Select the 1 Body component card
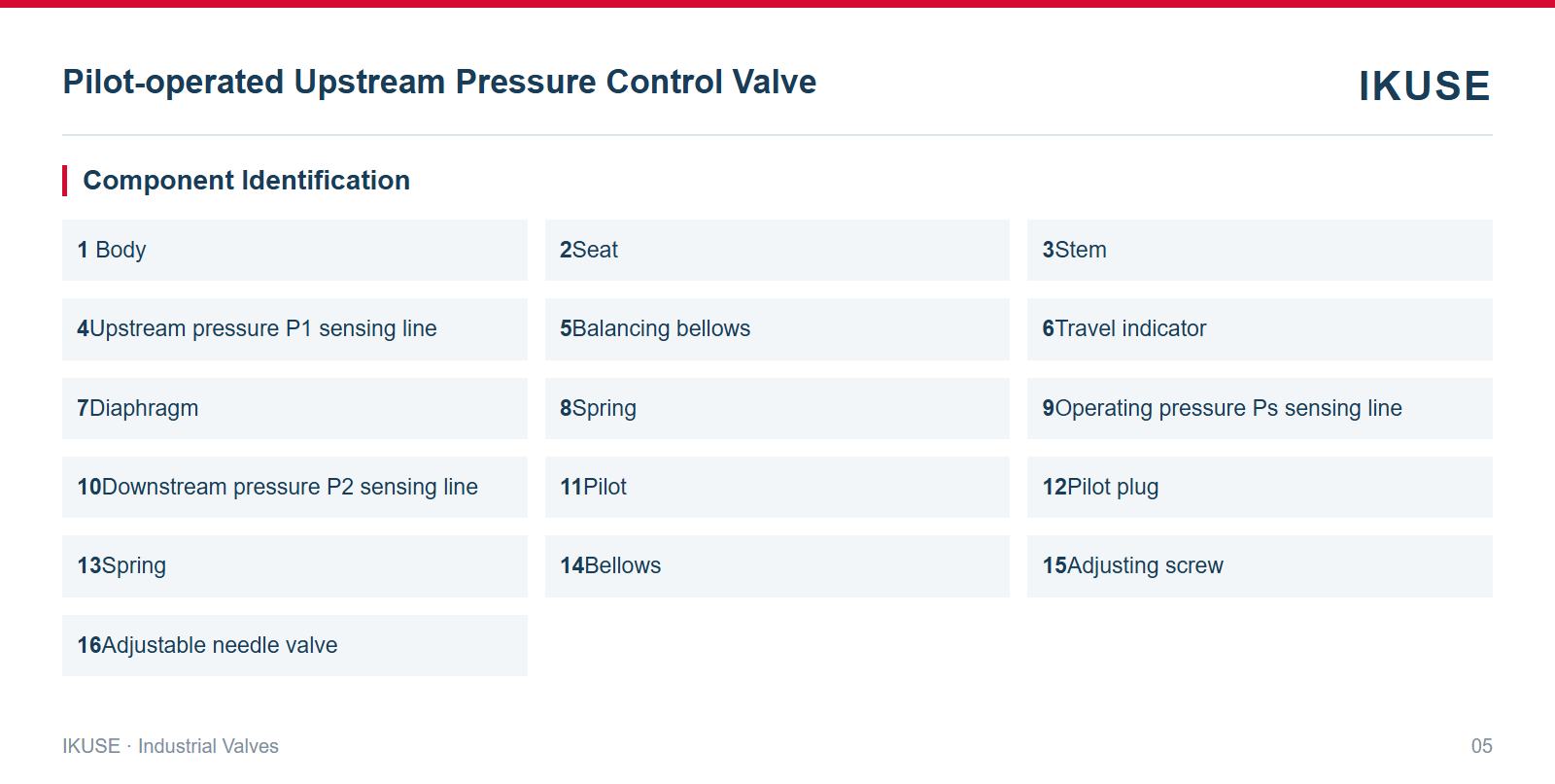The width and height of the screenshot is (1555, 784). pos(294,250)
